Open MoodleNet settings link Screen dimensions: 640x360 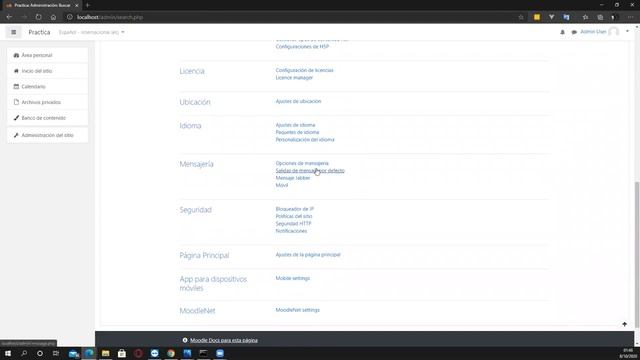(x=298, y=310)
